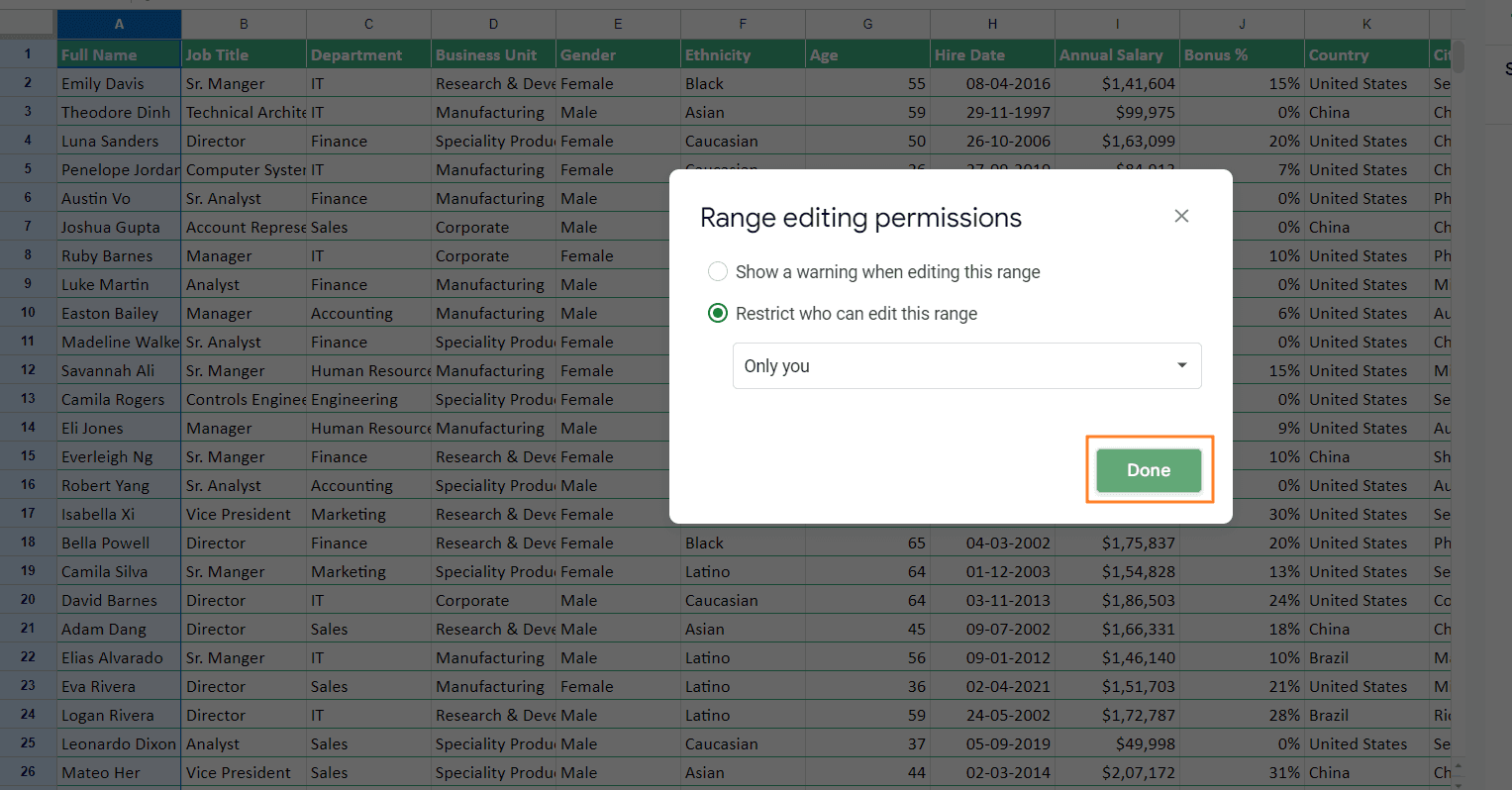Click the Bonus % header cell
Viewport: 1512px width, 790px height.
point(1242,54)
